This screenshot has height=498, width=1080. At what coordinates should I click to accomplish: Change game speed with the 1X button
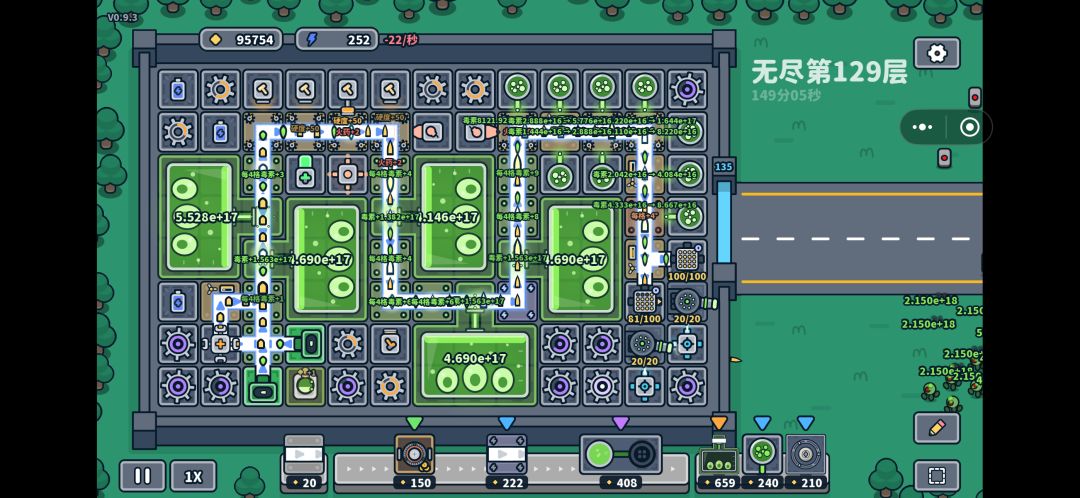(194, 476)
